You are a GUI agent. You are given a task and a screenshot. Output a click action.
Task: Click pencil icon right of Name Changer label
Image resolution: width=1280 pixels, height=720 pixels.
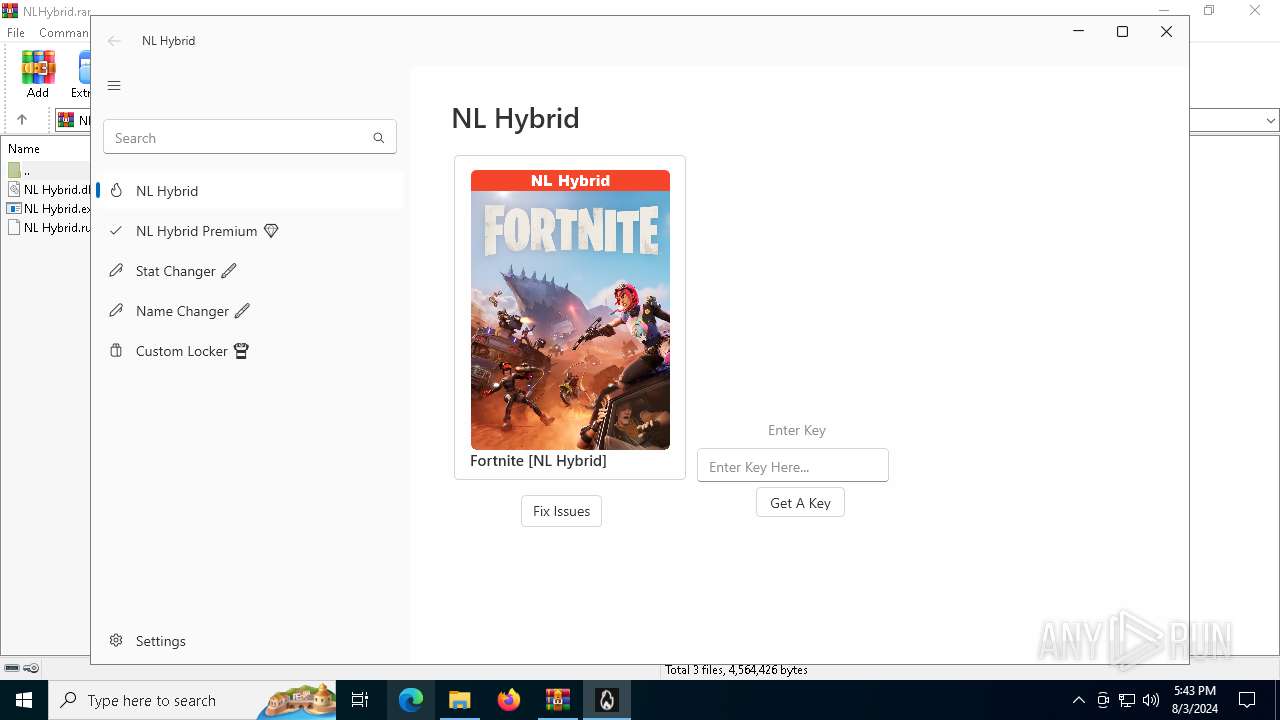click(242, 311)
